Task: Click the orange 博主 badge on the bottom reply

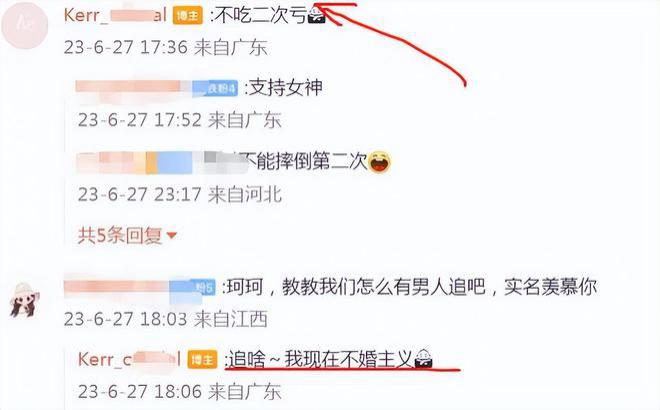Action: [x=202, y=360]
